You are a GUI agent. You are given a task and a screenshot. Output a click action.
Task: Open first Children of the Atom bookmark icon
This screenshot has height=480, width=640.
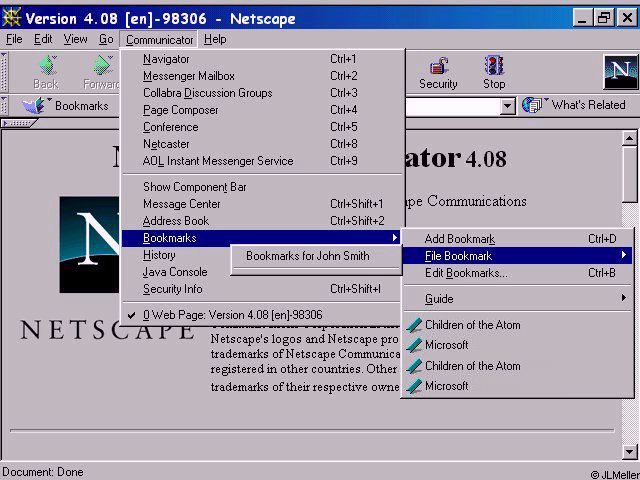click(x=414, y=325)
